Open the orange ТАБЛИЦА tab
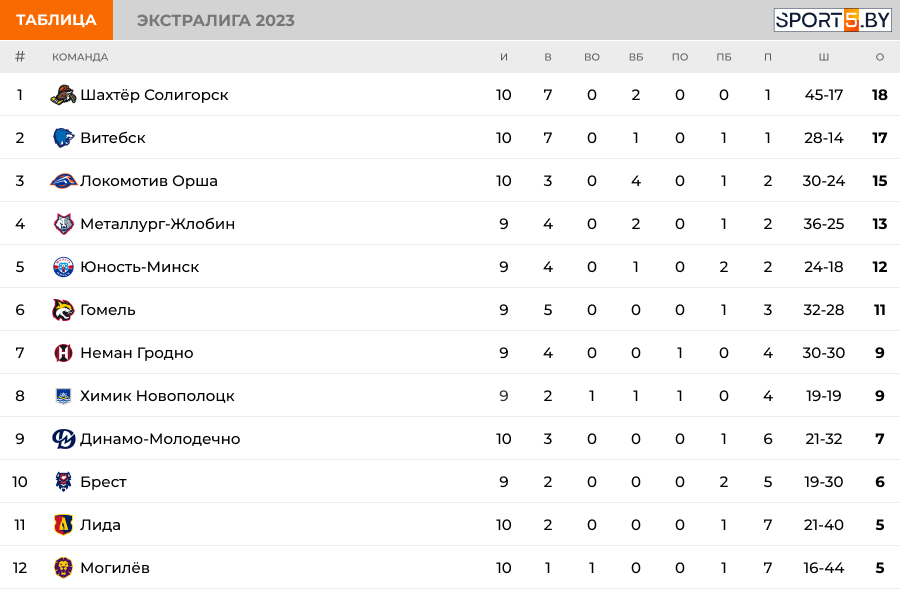Screen dimensions: 900x589 56,20
